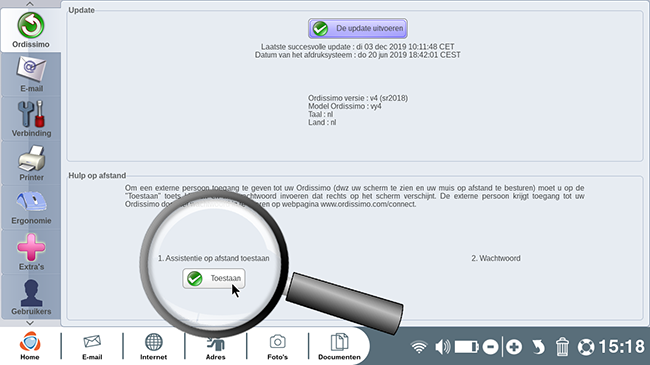Image resolution: width=650 pixels, height=365 pixels.
Task: Click the back arrow icon in taskbar
Action: point(538,347)
